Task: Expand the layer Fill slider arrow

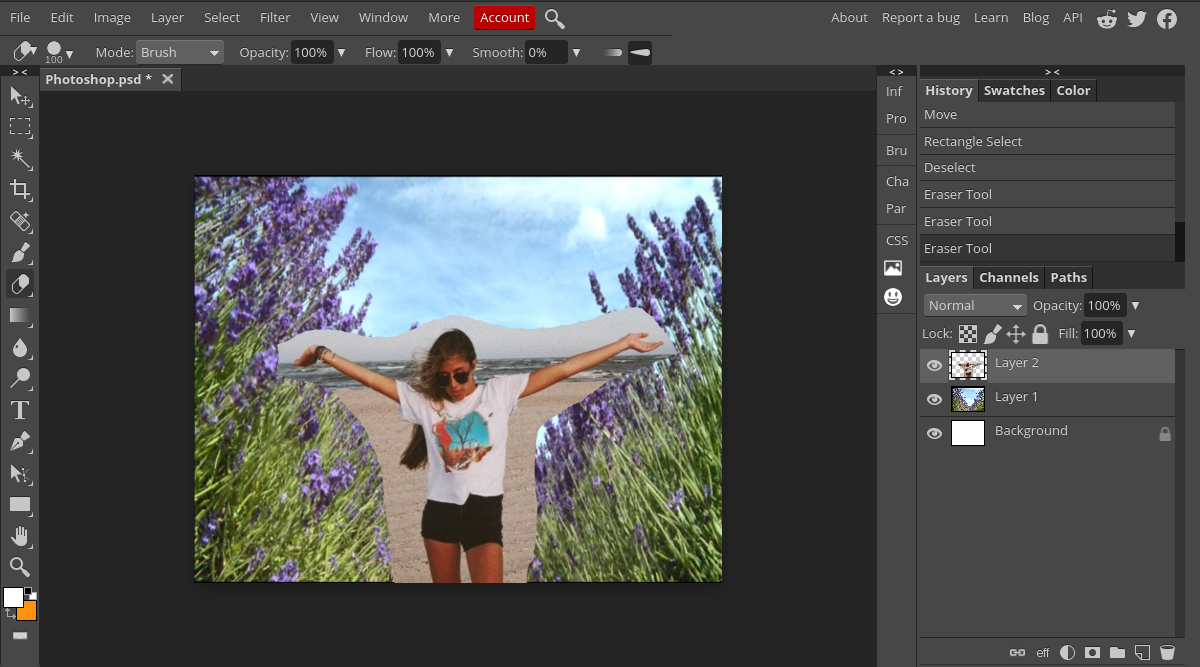Action: tap(1131, 334)
